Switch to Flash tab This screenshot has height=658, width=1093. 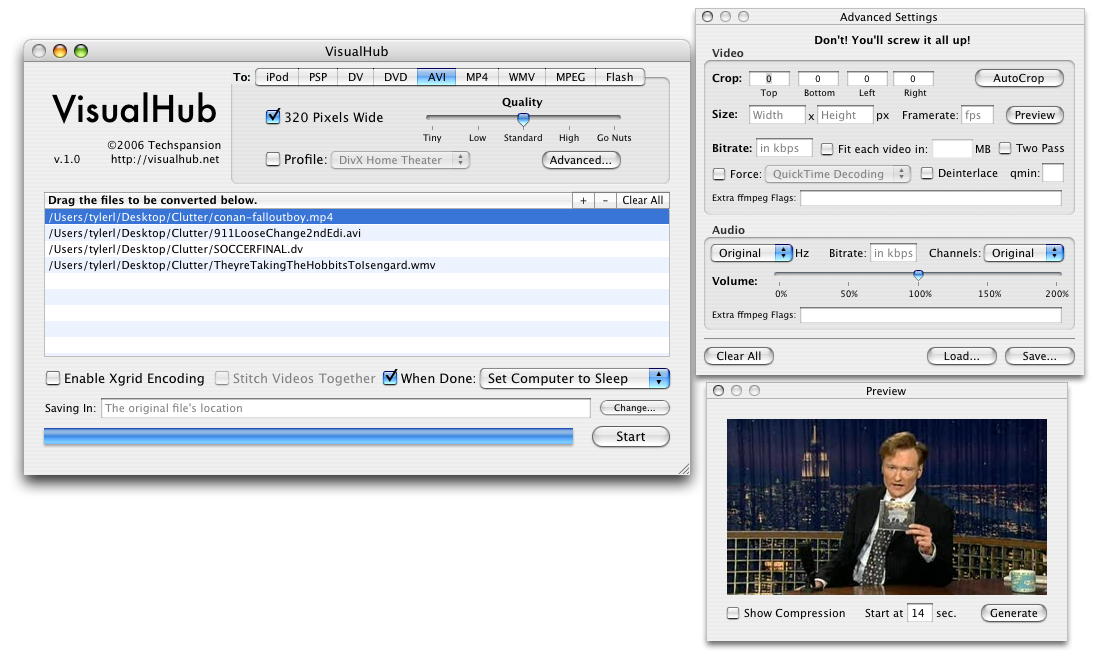[620, 77]
